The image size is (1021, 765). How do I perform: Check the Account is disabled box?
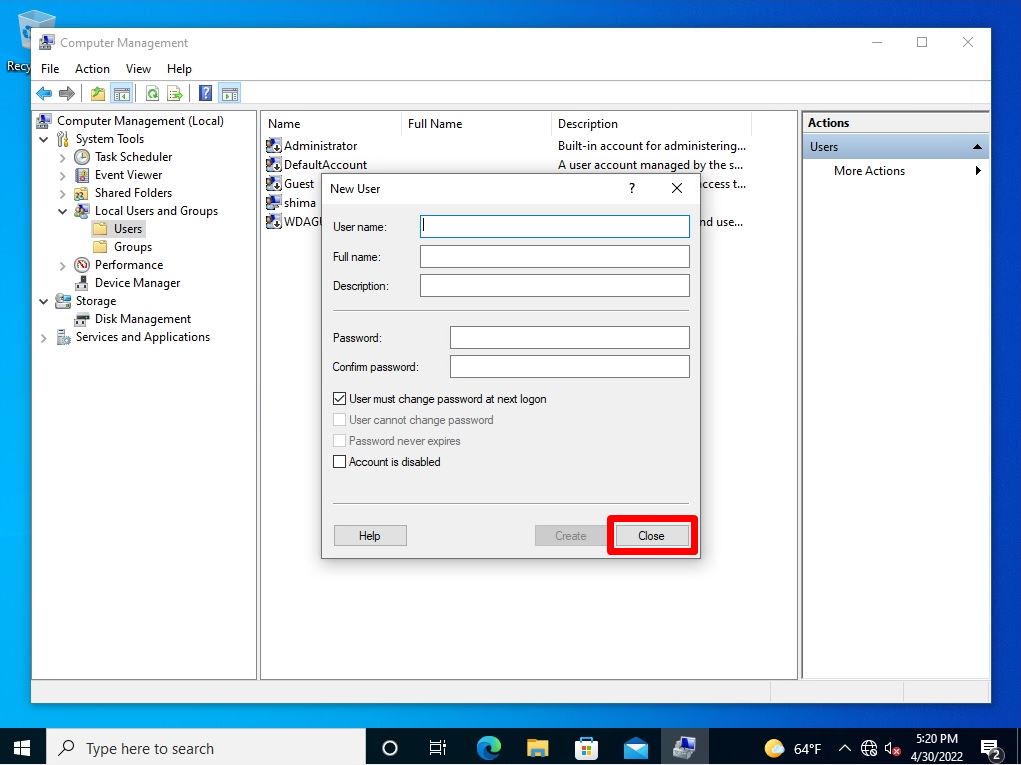pos(339,462)
